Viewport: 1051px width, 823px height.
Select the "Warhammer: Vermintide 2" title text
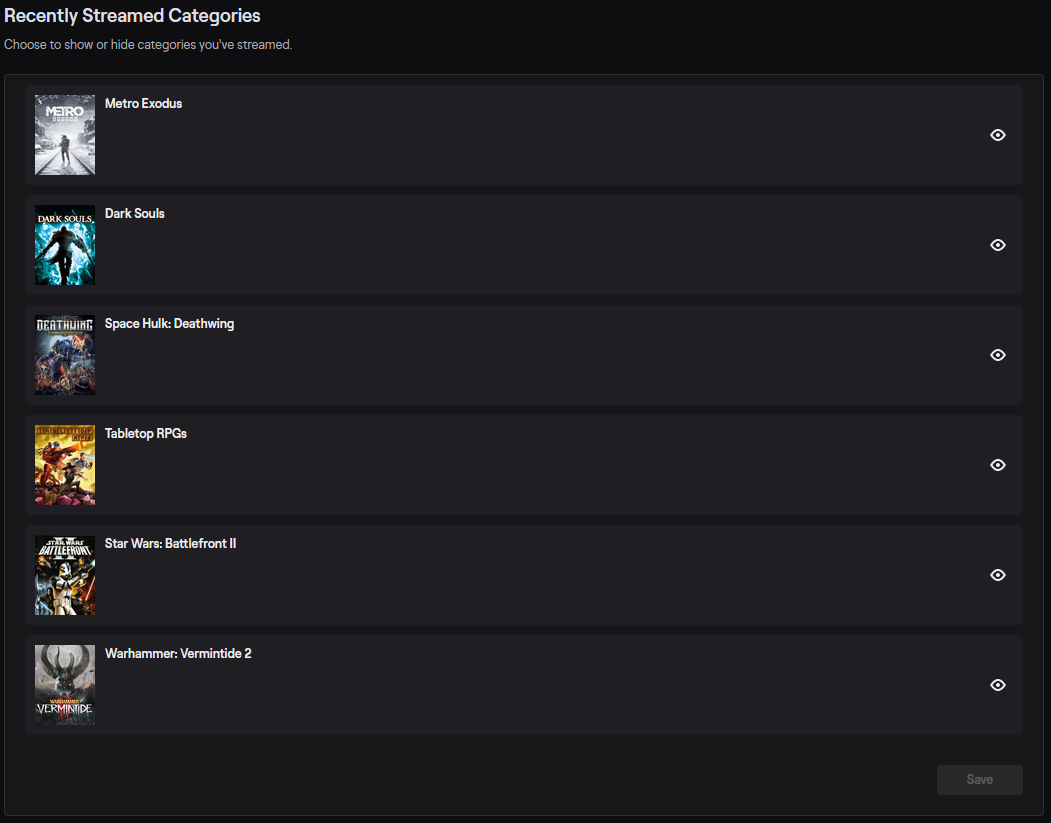click(178, 653)
